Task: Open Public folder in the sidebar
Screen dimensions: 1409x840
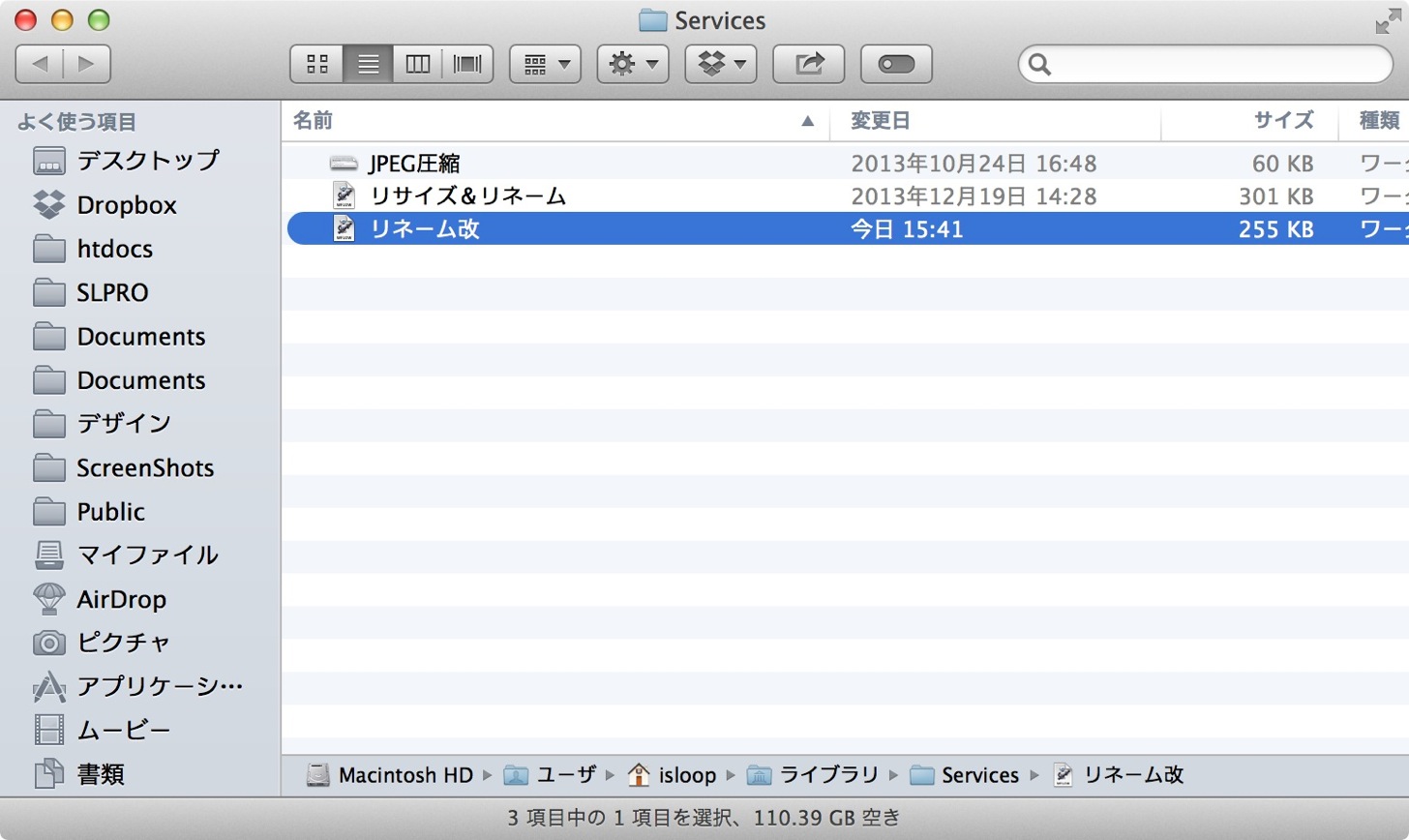Action: coord(89,511)
